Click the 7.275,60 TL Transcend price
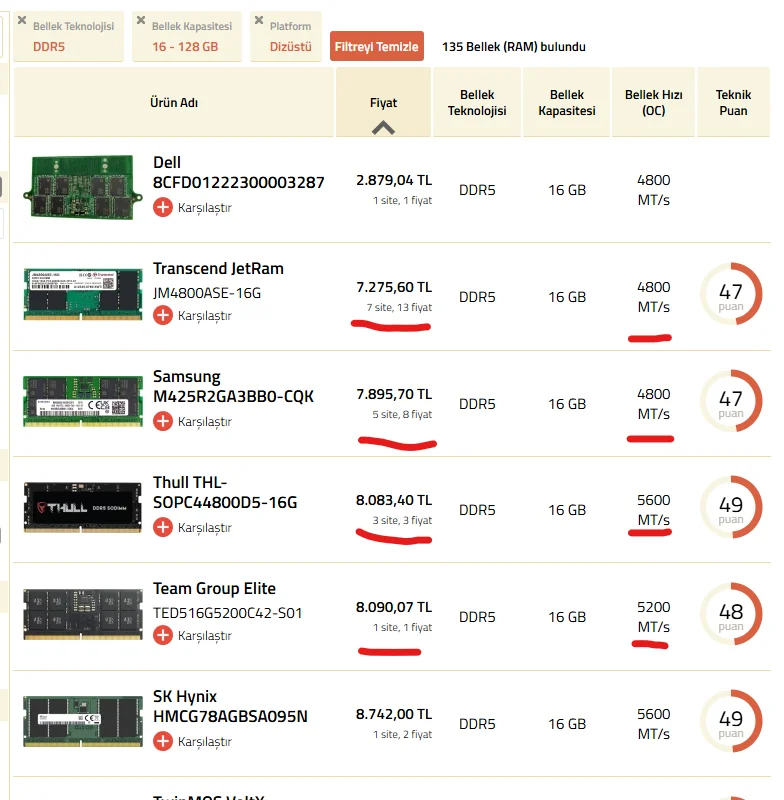The width and height of the screenshot is (784, 800). (394, 287)
